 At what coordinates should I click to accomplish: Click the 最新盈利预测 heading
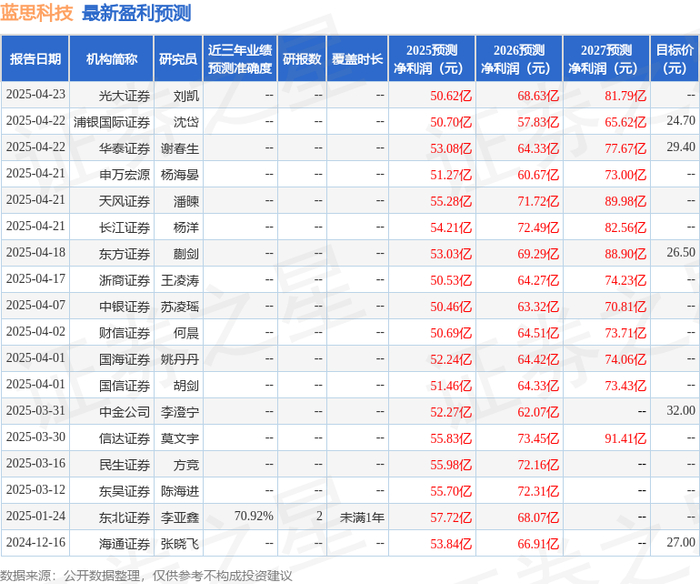[x=137, y=13]
